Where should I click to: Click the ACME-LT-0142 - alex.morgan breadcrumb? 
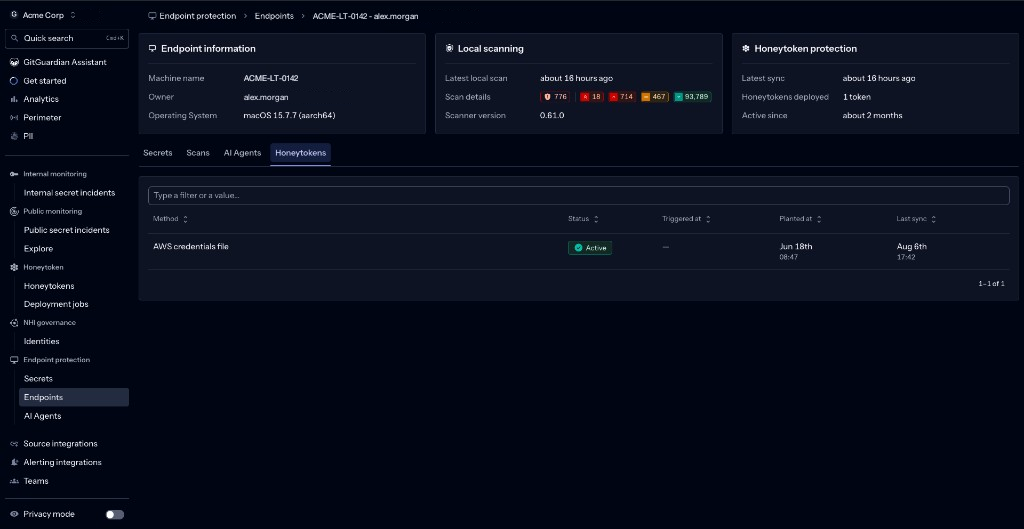click(x=366, y=16)
